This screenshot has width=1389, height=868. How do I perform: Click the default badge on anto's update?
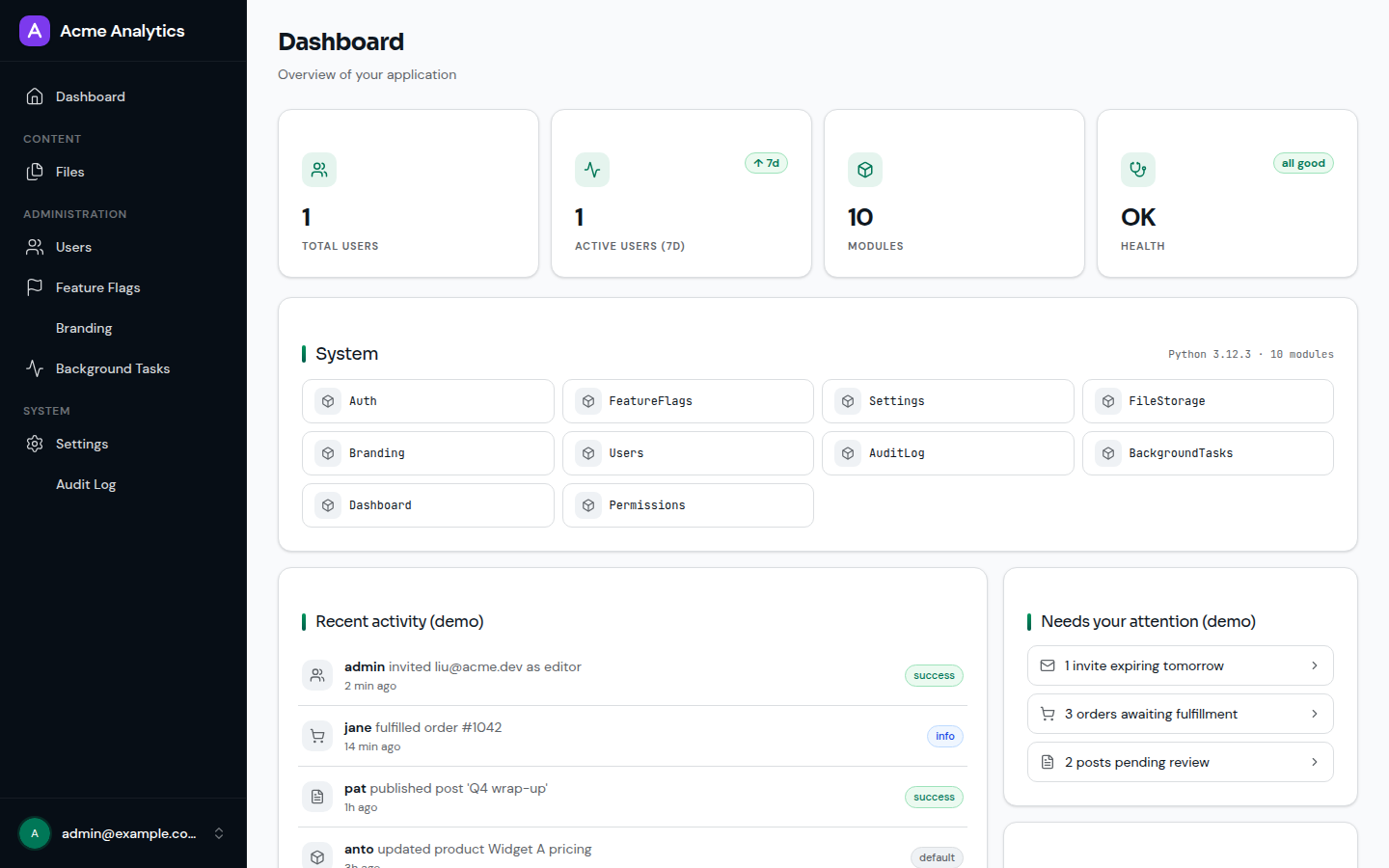point(937,857)
